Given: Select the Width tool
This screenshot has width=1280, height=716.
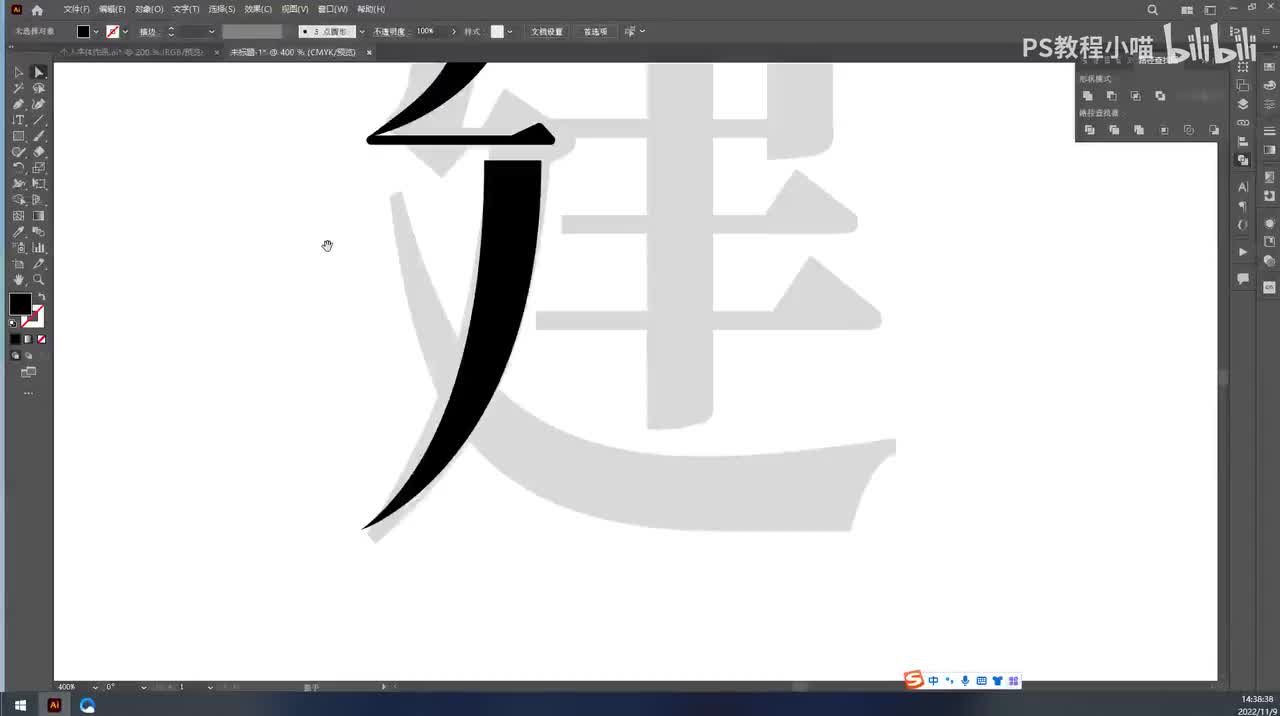Looking at the screenshot, I should (18, 184).
